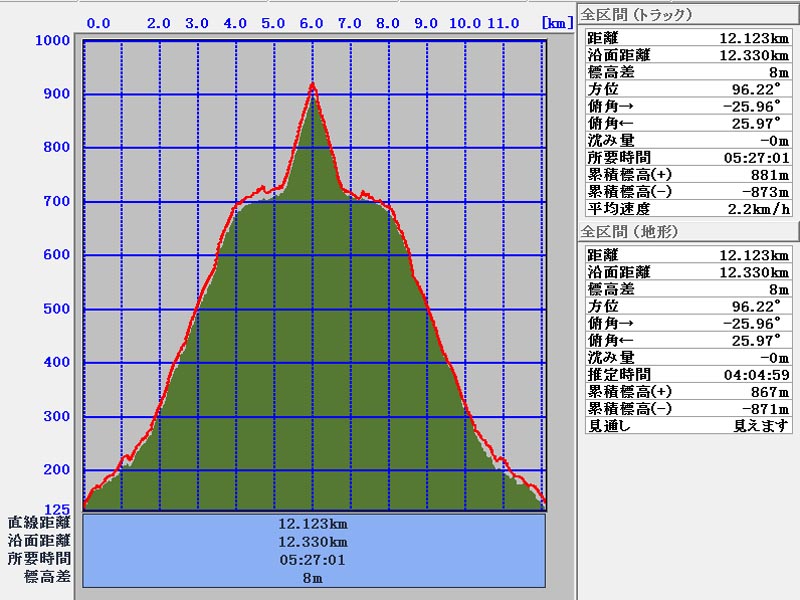Click the 500 label on elevation axis
Image resolution: width=800 pixels, height=600 pixels.
[x=56, y=309]
